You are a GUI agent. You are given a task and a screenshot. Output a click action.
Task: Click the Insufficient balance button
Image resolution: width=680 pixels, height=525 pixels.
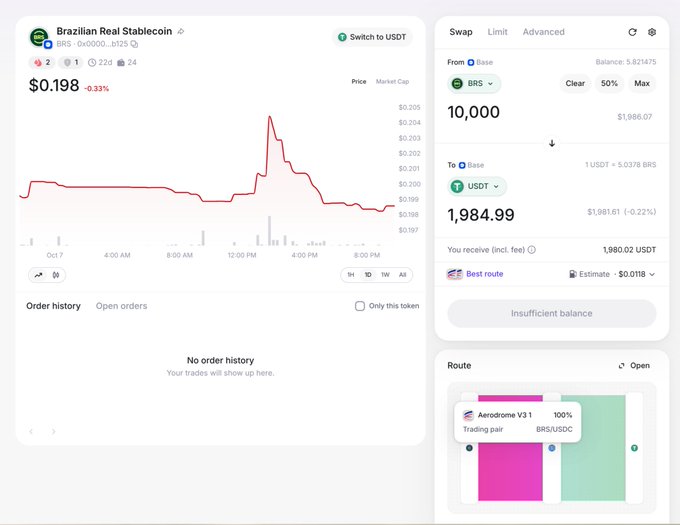point(552,313)
